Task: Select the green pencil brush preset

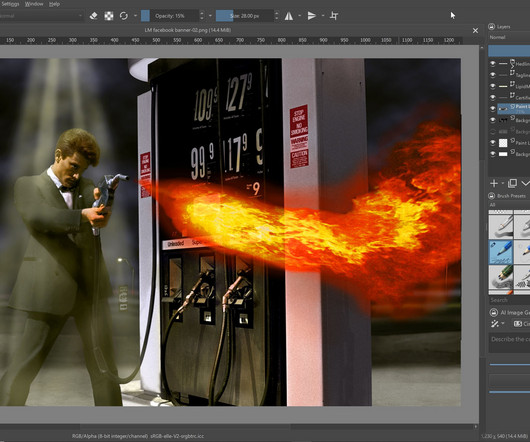Action: (x=501, y=278)
